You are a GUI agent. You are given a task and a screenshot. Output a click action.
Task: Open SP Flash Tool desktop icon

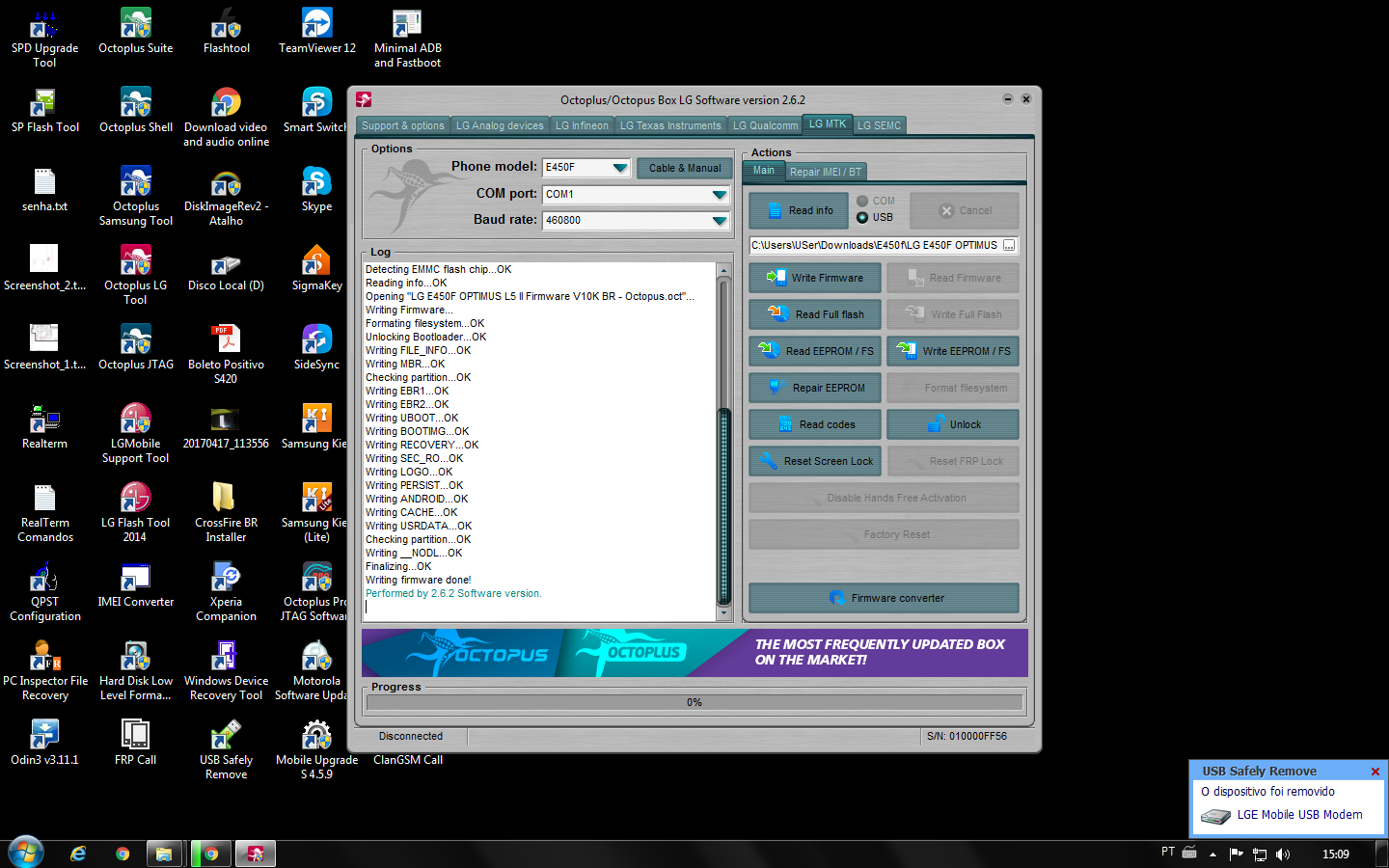click(x=44, y=110)
